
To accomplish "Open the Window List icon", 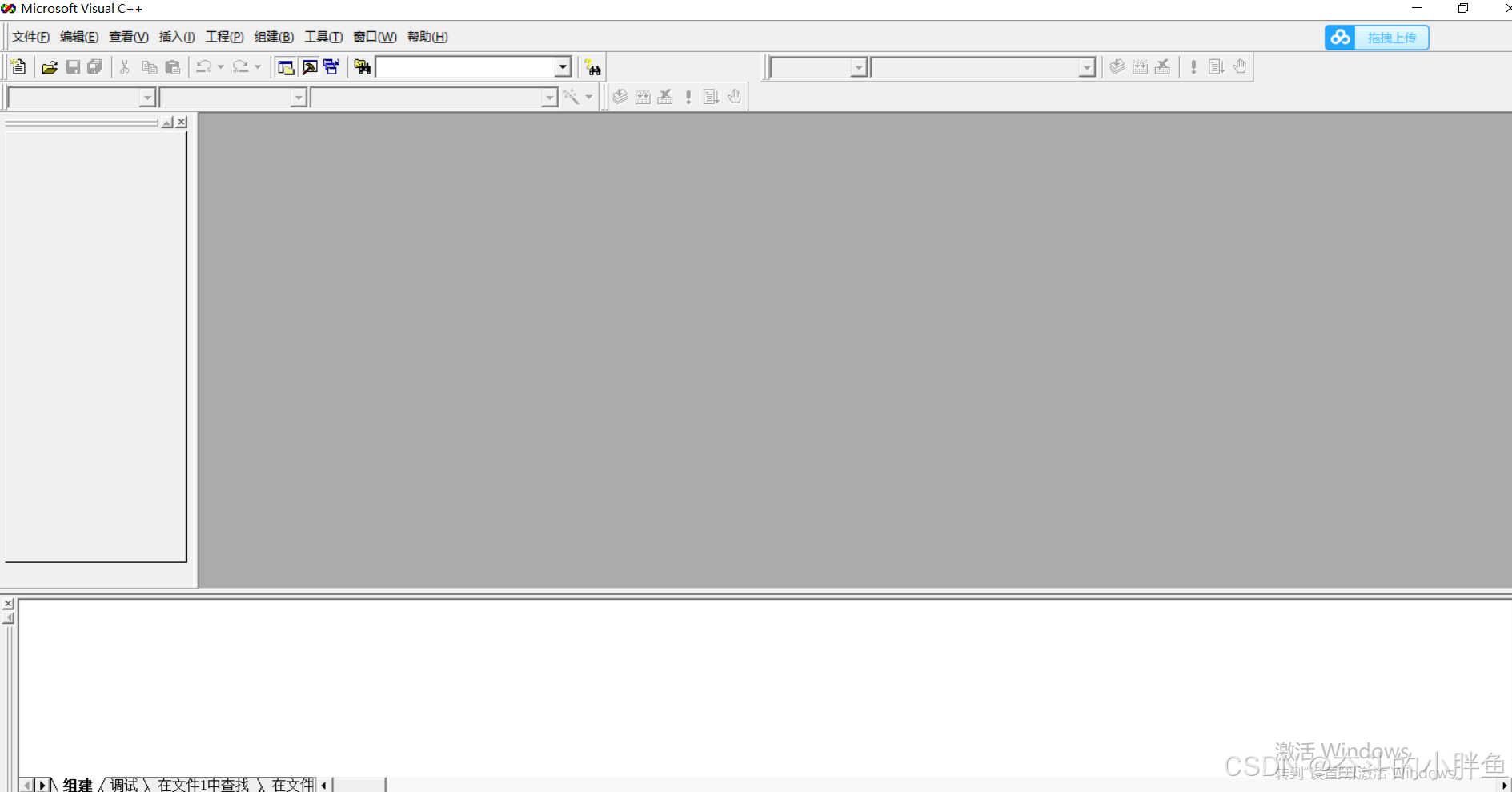I will [331, 67].
